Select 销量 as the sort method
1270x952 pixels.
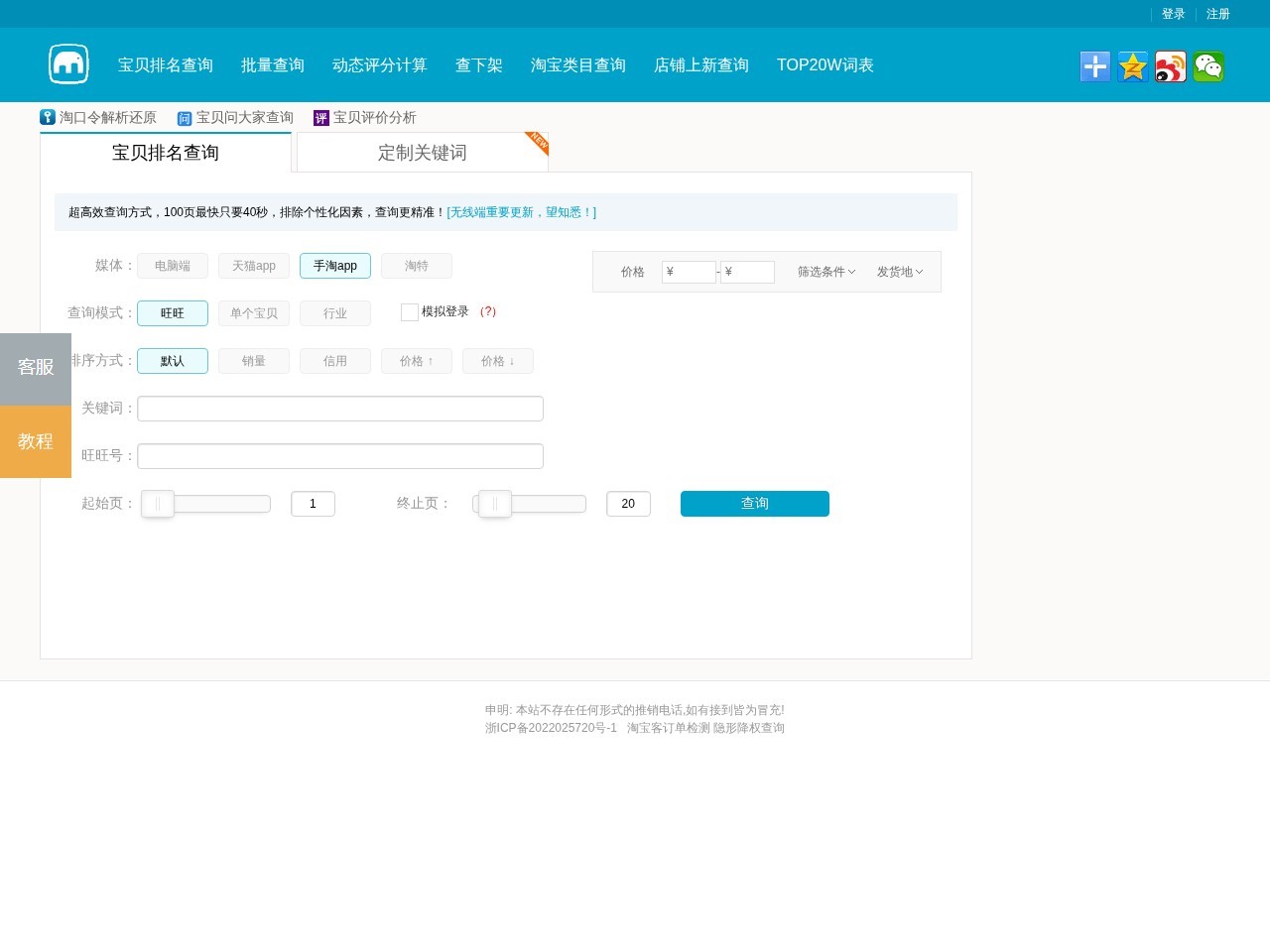pos(254,361)
